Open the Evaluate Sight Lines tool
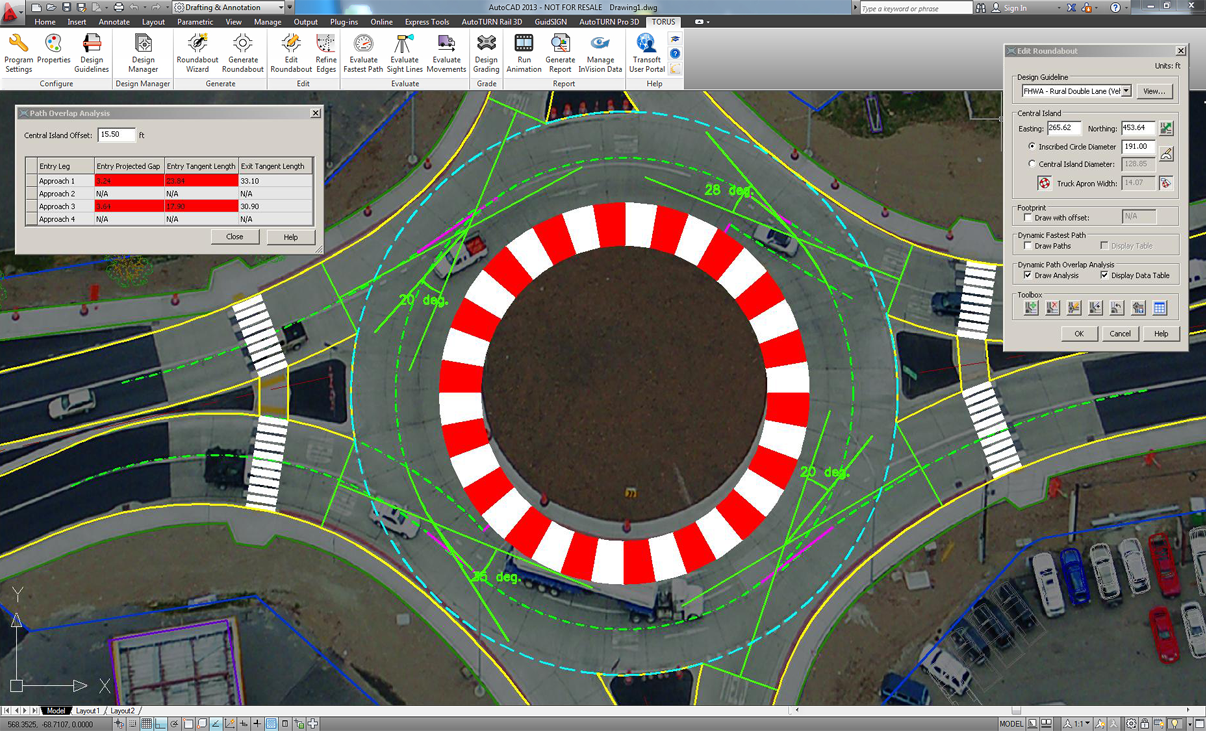 [x=404, y=52]
